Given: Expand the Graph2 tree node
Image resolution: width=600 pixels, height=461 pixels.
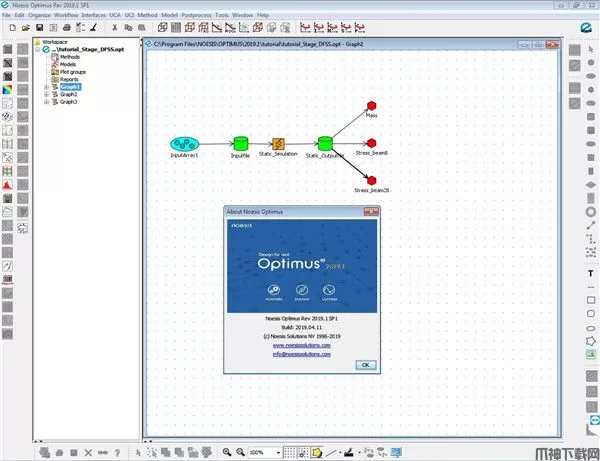Looking at the screenshot, I should pos(46,94).
